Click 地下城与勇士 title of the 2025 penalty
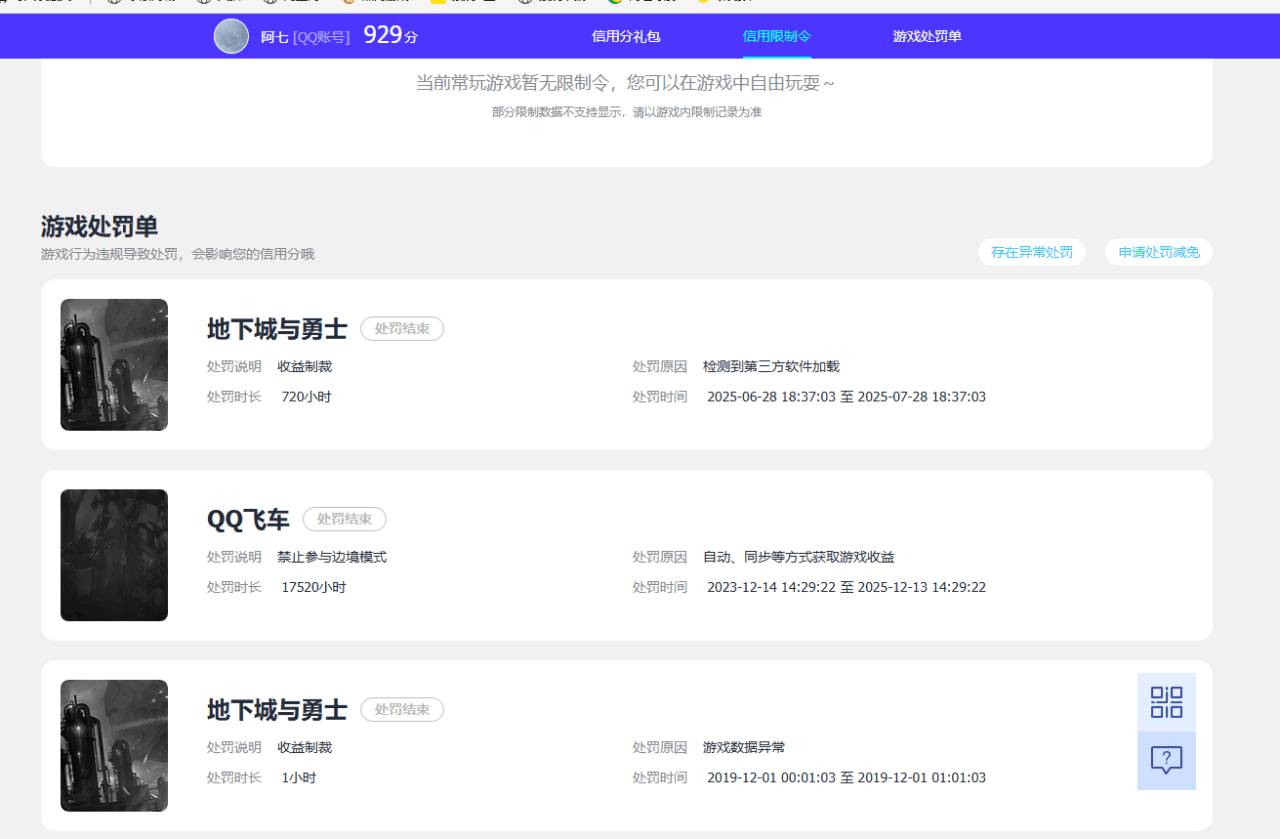The height and width of the screenshot is (839, 1280). [277, 329]
